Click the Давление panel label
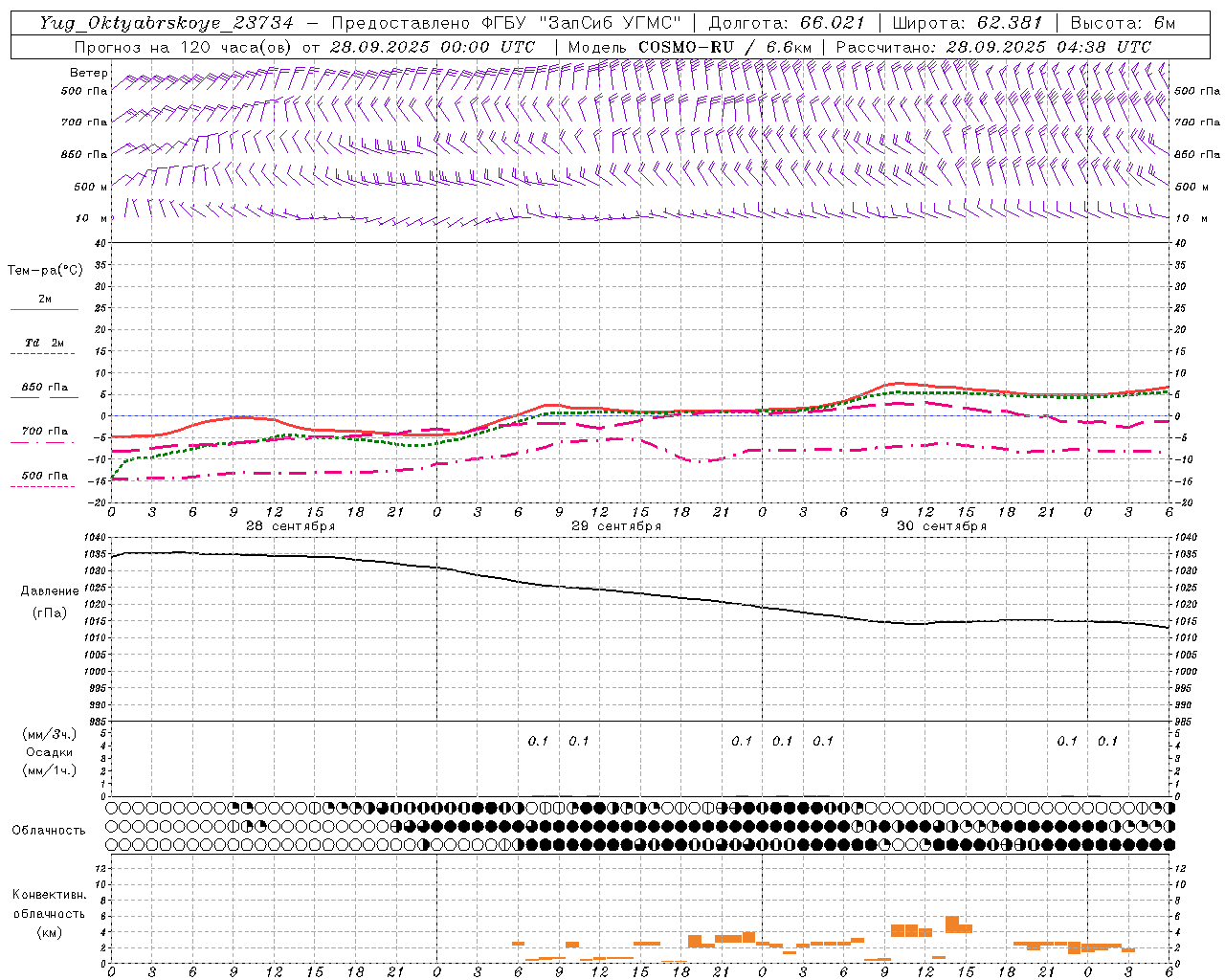 tap(50, 591)
